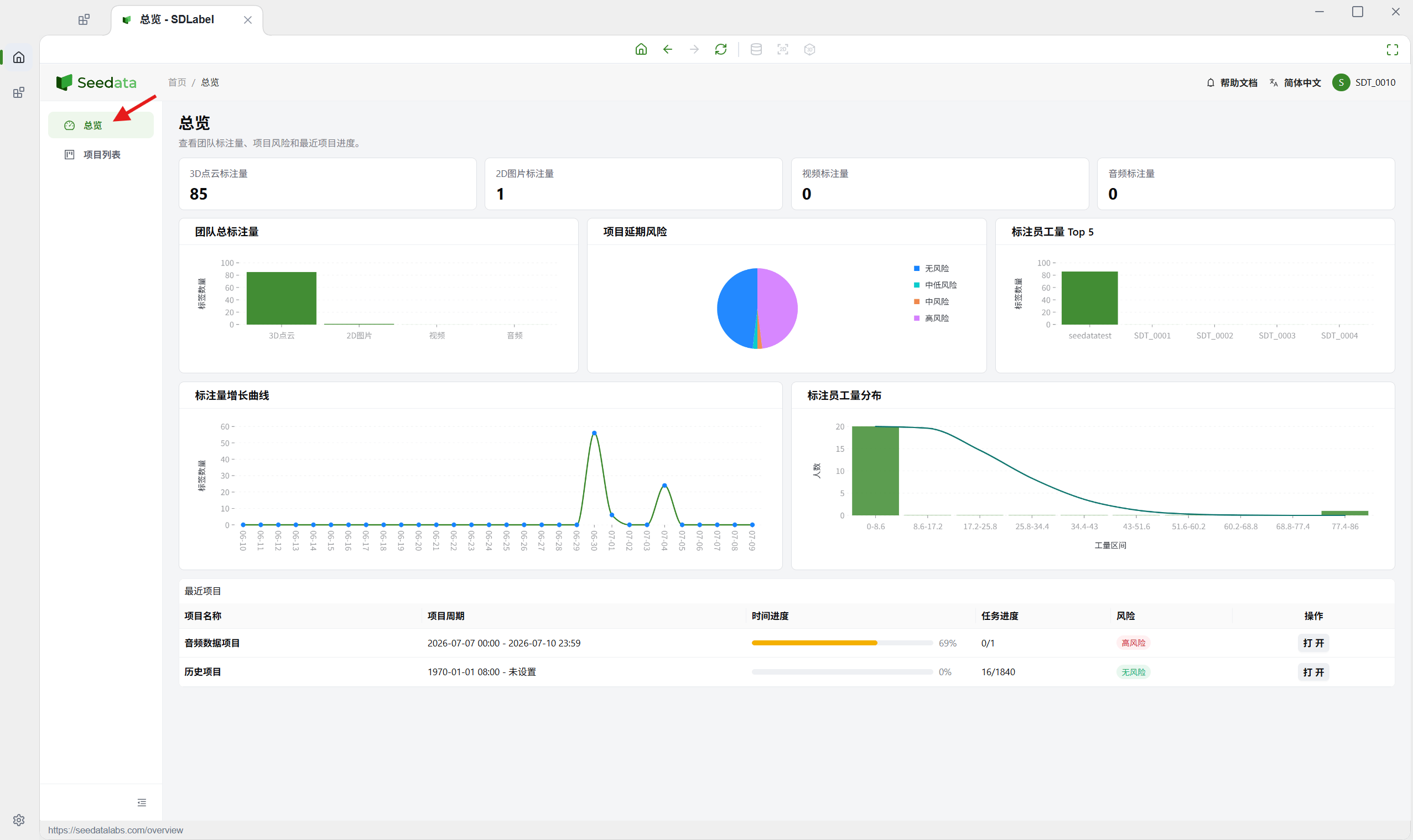Open the apps grid in left rail
The width and height of the screenshot is (1413, 840).
pos(19,92)
